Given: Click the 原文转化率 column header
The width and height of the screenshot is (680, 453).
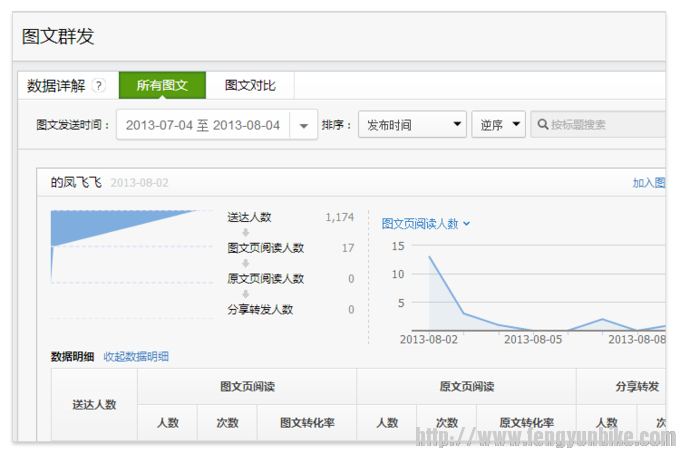Looking at the screenshot, I should [x=526, y=423].
